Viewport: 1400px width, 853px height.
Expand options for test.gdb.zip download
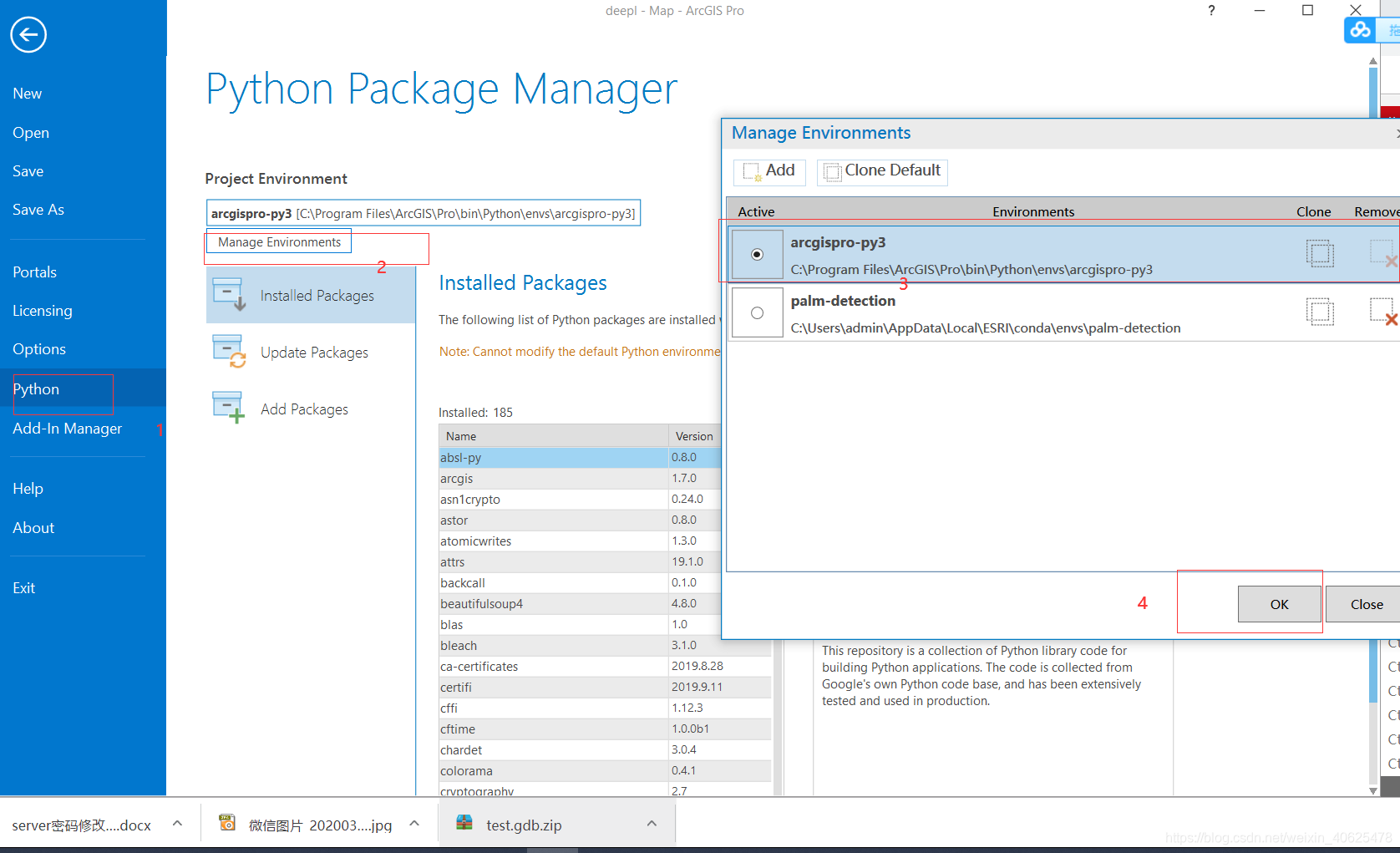point(652,824)
